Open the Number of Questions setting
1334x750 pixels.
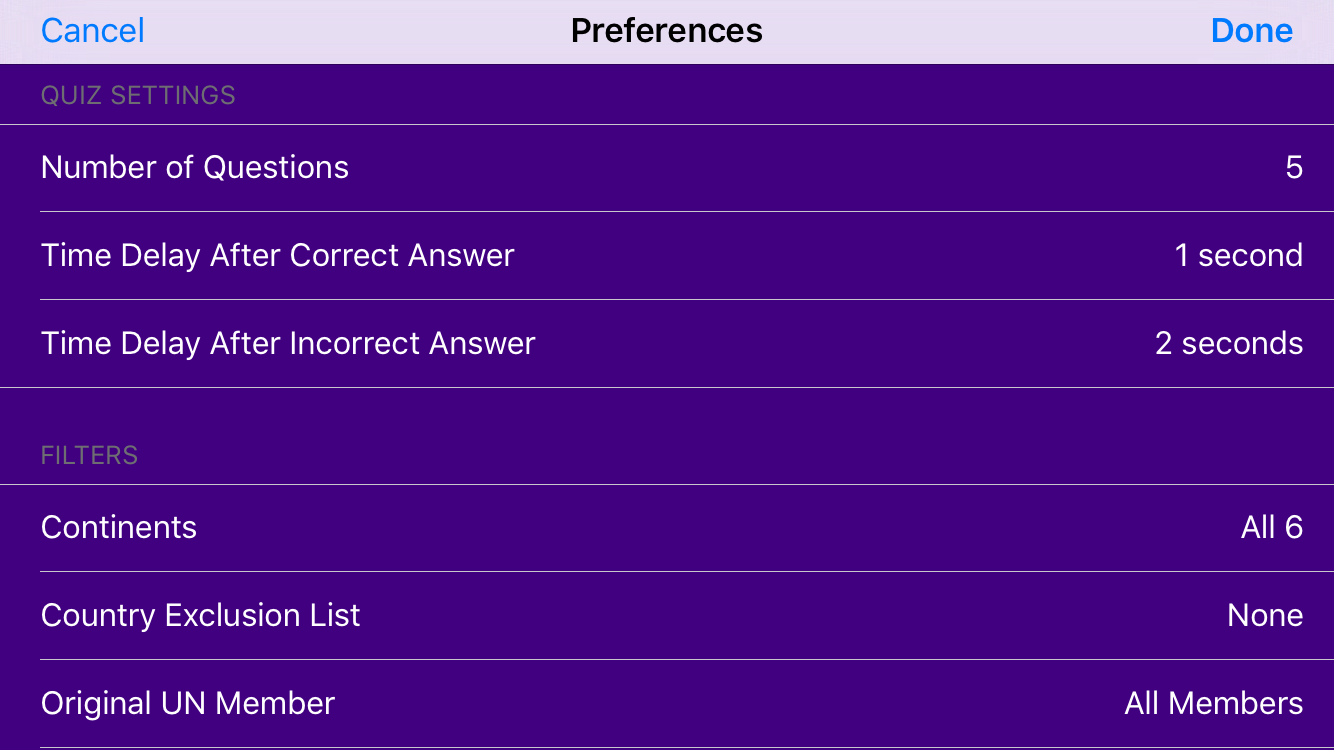coord(667,168)
